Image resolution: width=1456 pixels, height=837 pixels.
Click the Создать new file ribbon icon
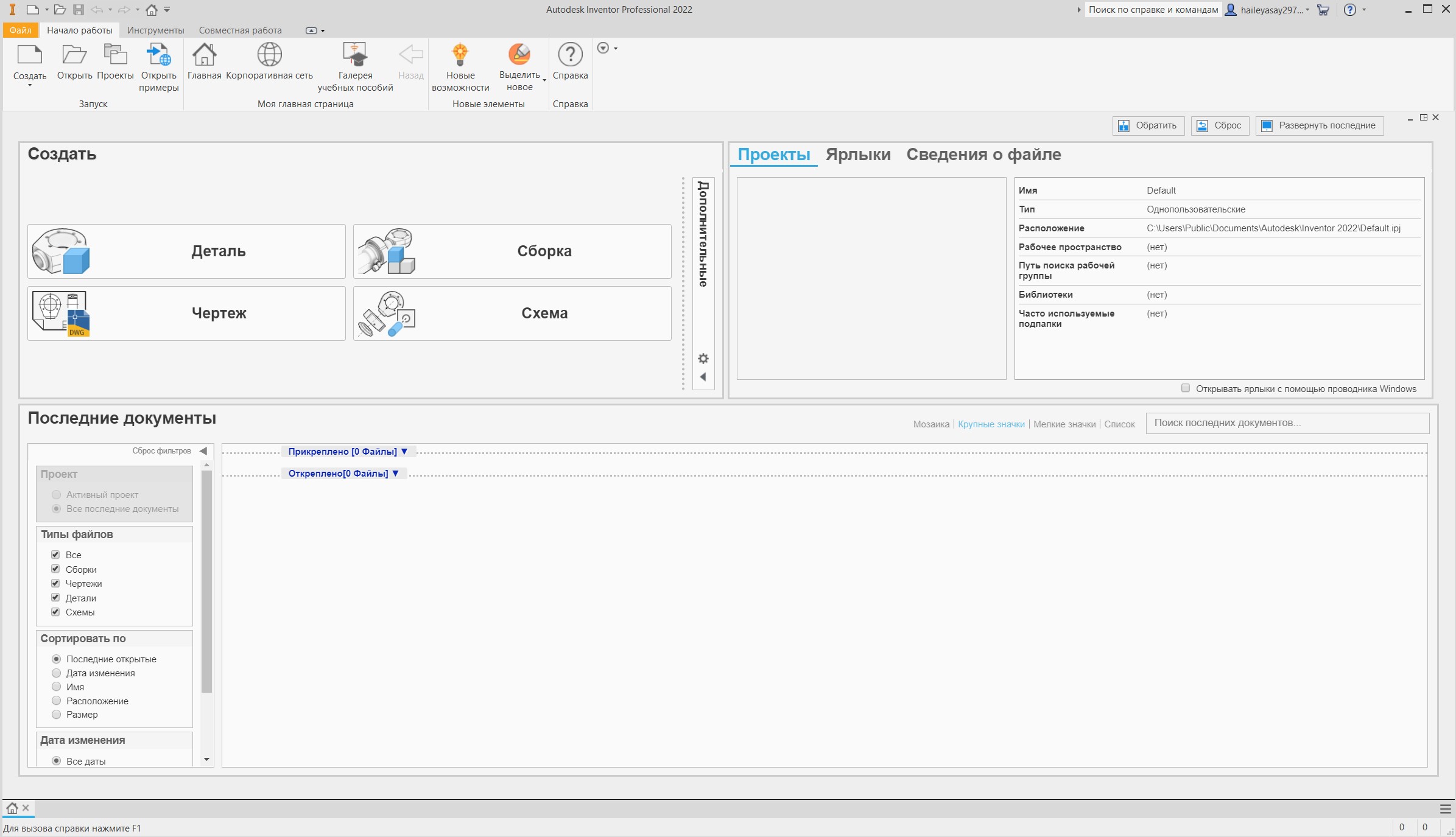29,55
